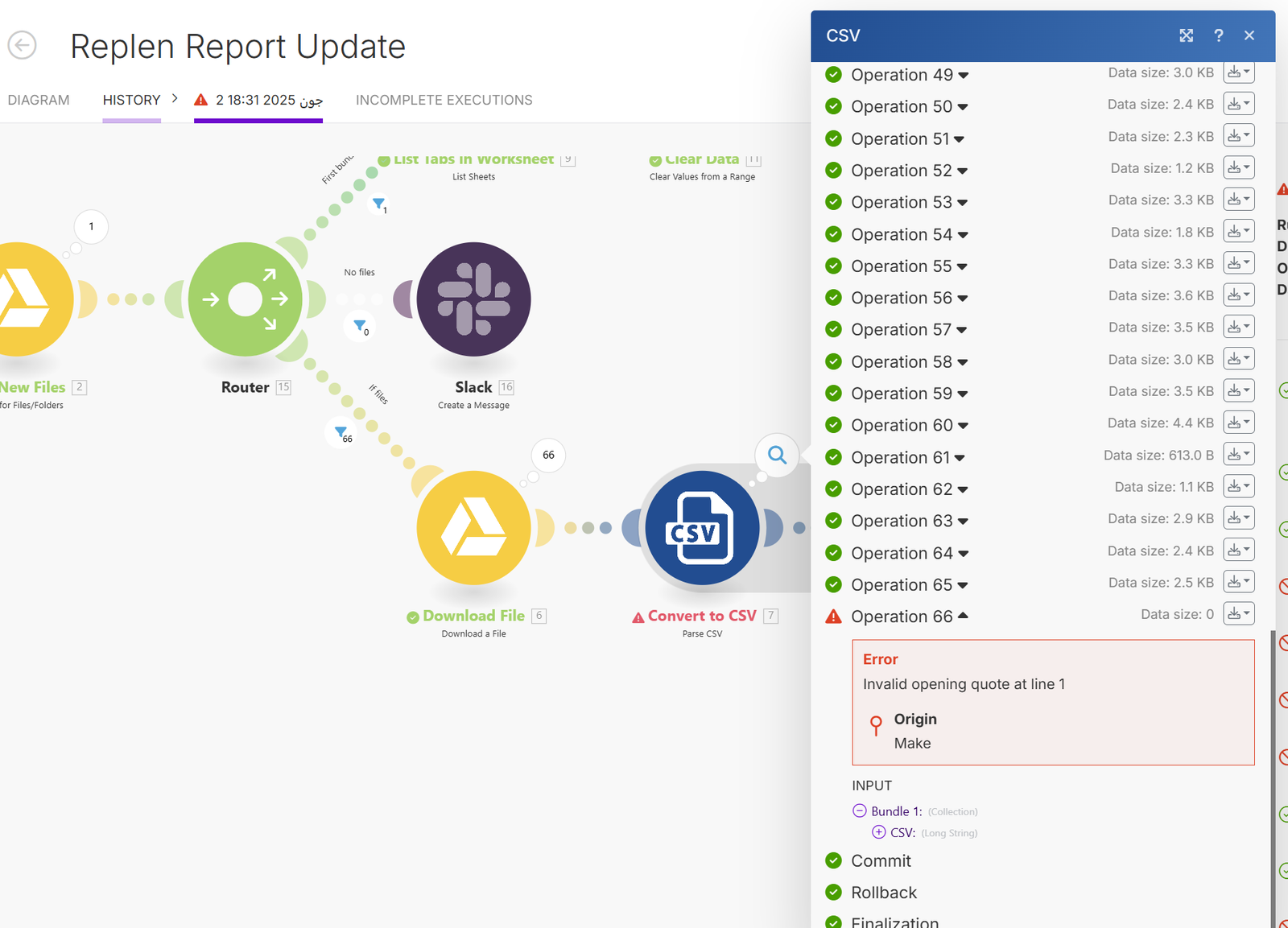Click the 1 operations bubble above the New Files module
1288x928 pixels.
(x=91, y=226)
